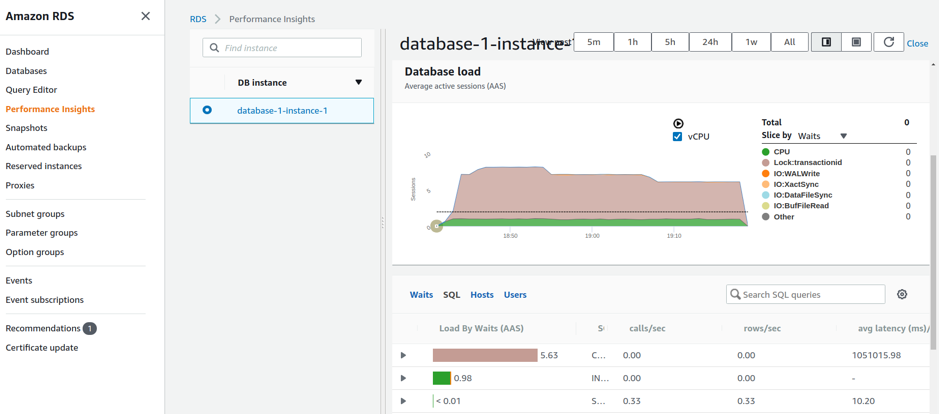939x414 pixels.
Task: Open Dashboard in the sidebar
Action: click(x=28, y=52)
